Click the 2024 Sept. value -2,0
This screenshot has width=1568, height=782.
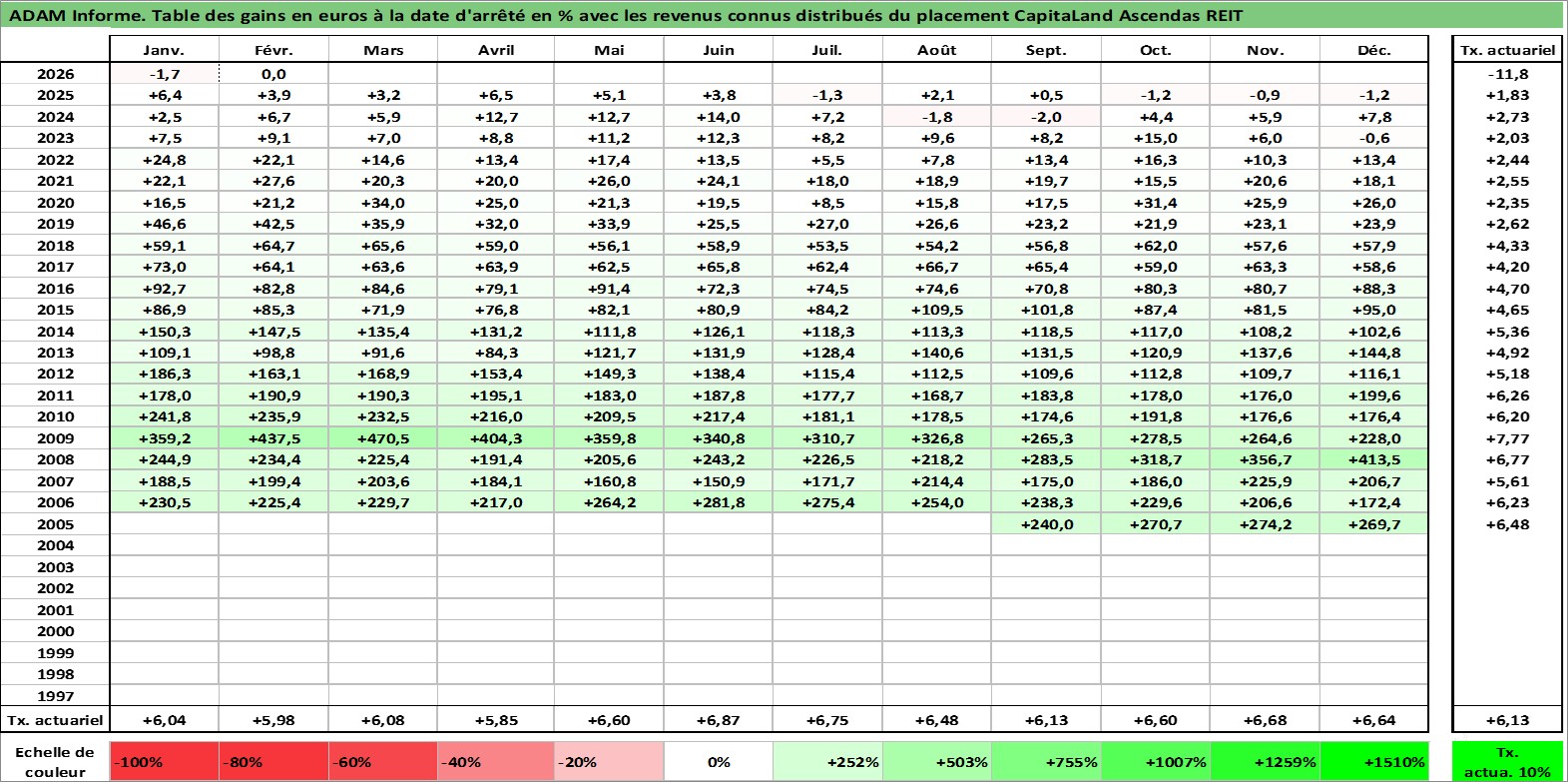coord(1046,117)
